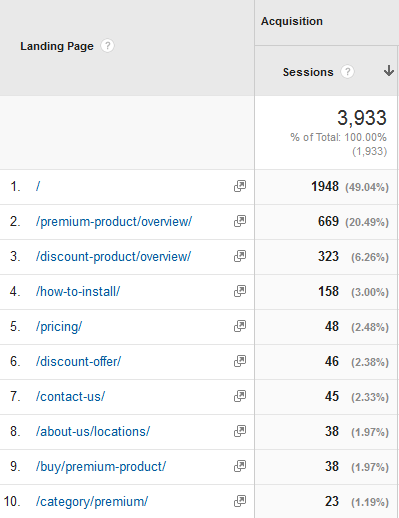Viewport: 399px width, 518px height.
Task: Open external link icon for /buy/premium-product/
Action: pos(240,466)
